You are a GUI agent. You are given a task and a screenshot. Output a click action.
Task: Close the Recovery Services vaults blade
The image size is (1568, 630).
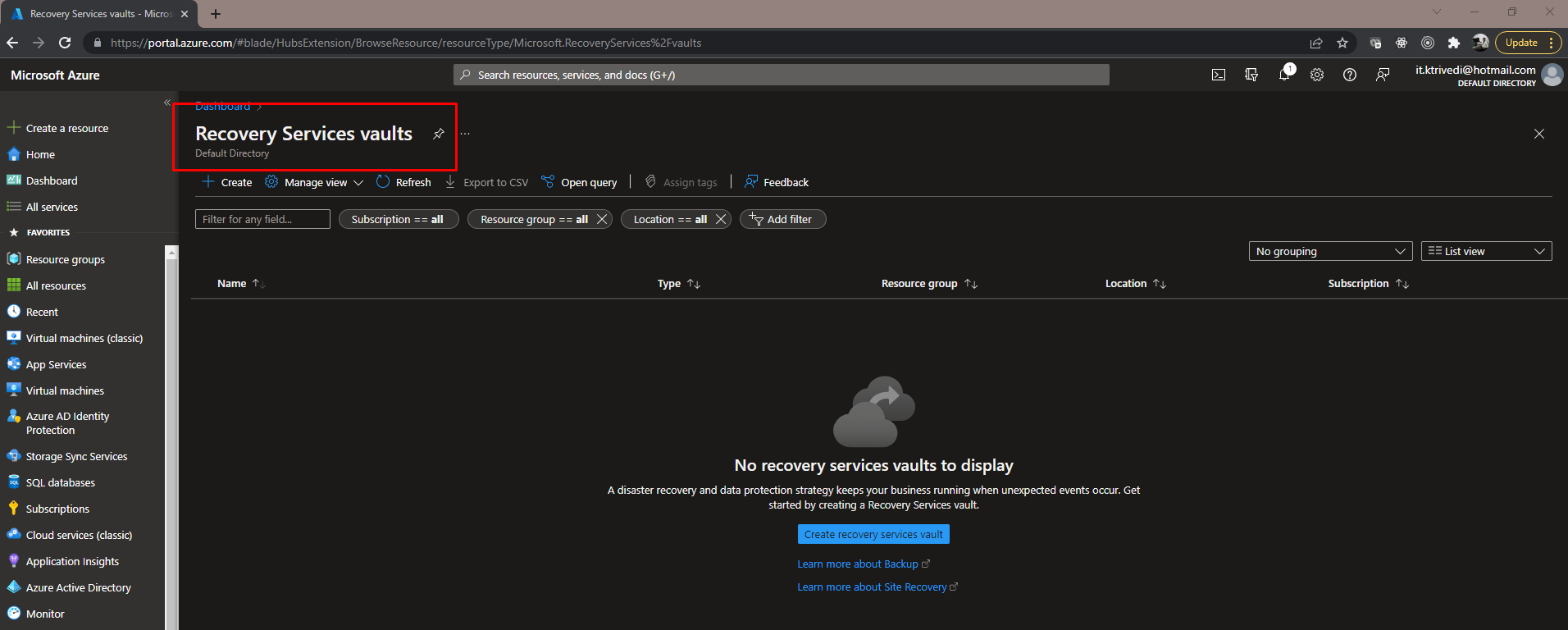coord(1539,134)
